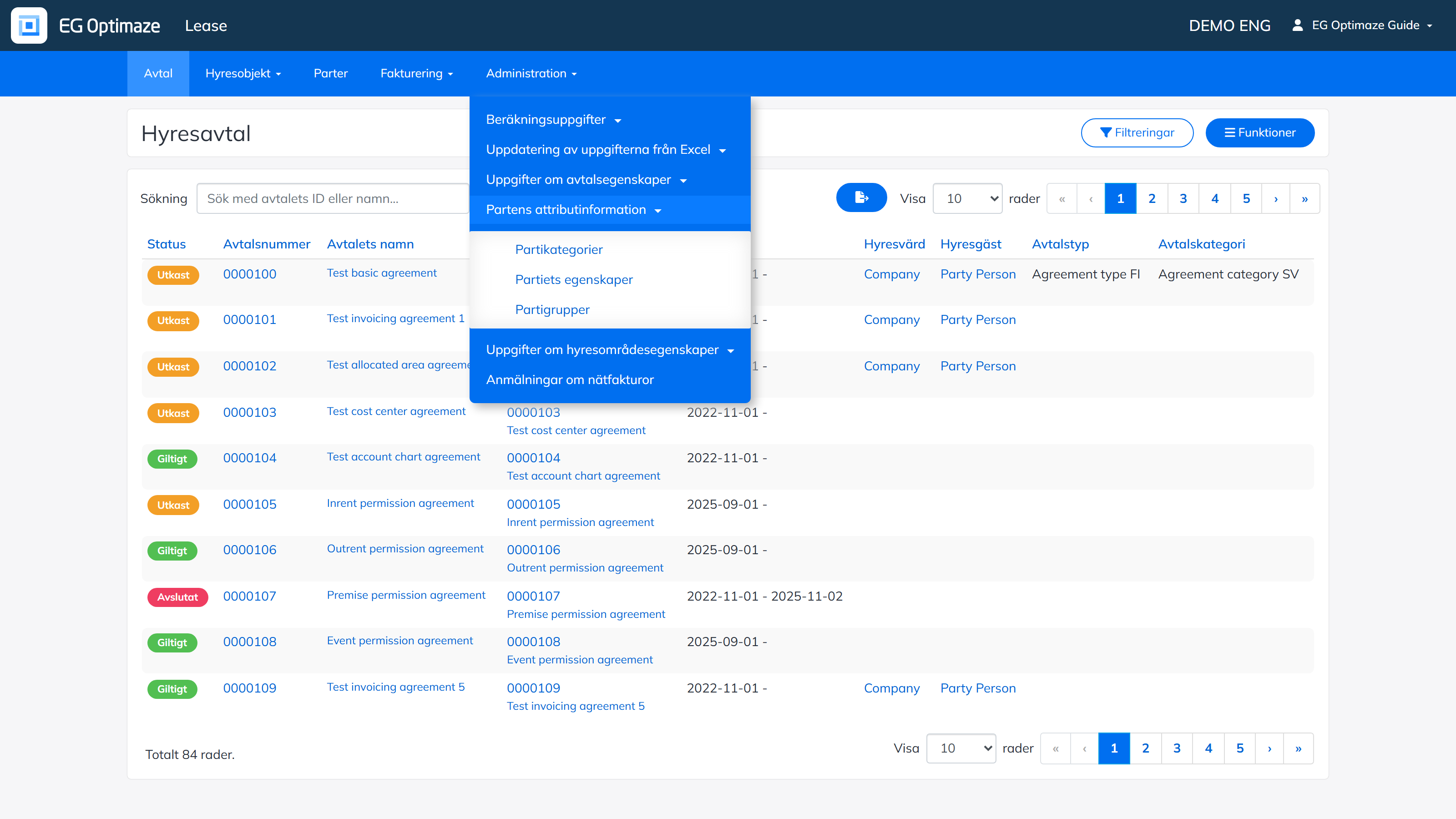1456x819 pixels.
Task: Click last page double arrow in bottom pagination
Action: tap(1298, 748)
